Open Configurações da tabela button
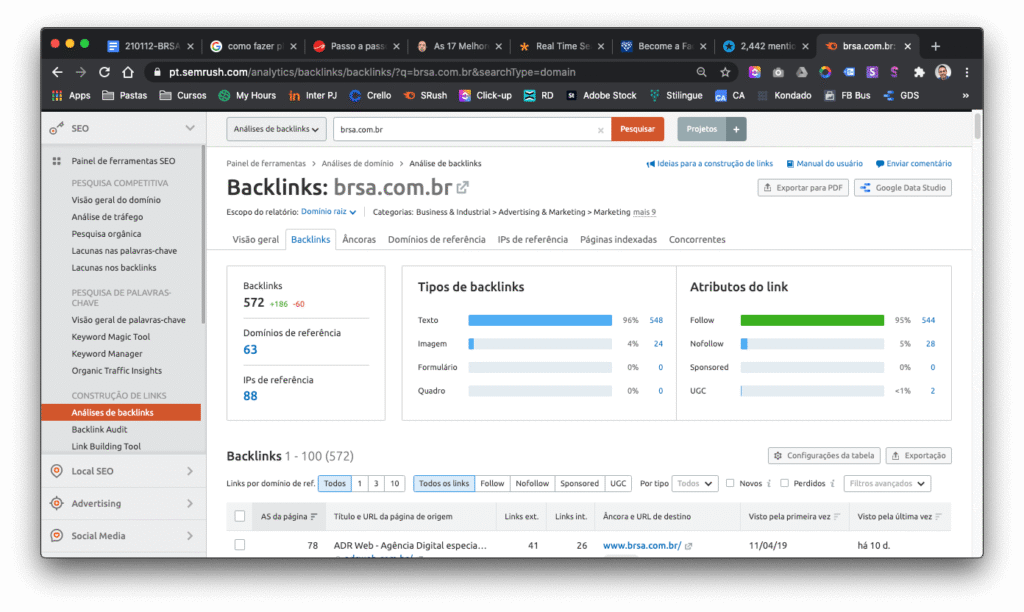The width and height of the screenshot is (1024, 612). 824,456
